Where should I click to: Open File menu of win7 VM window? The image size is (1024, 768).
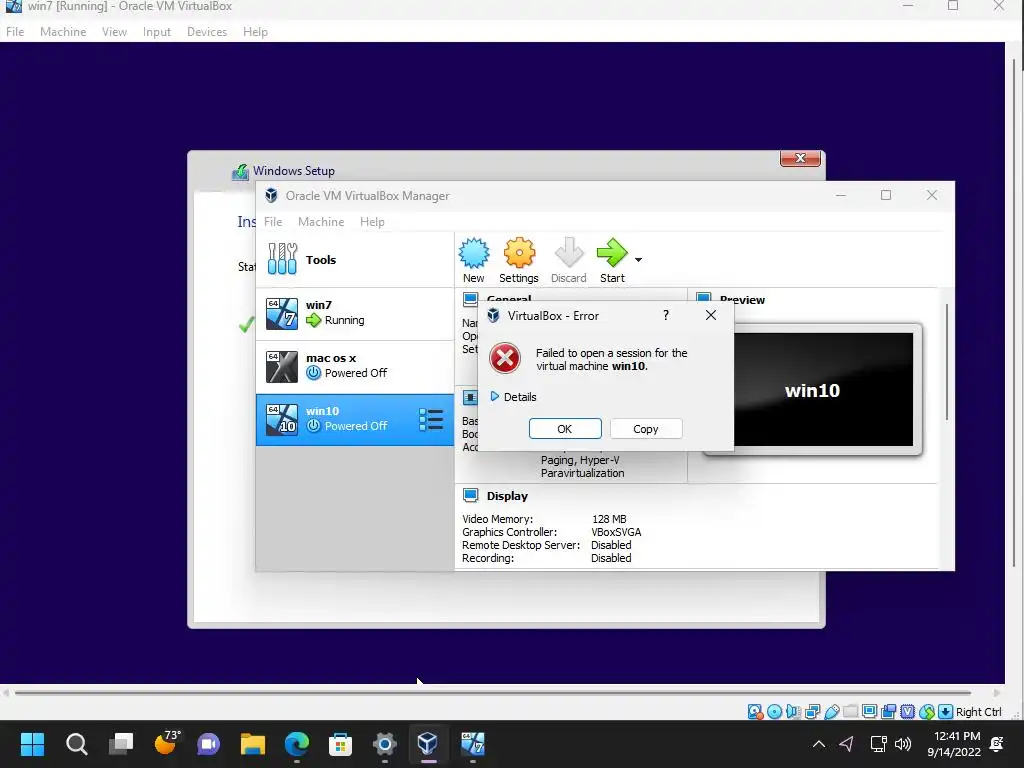tap(15, 31)
